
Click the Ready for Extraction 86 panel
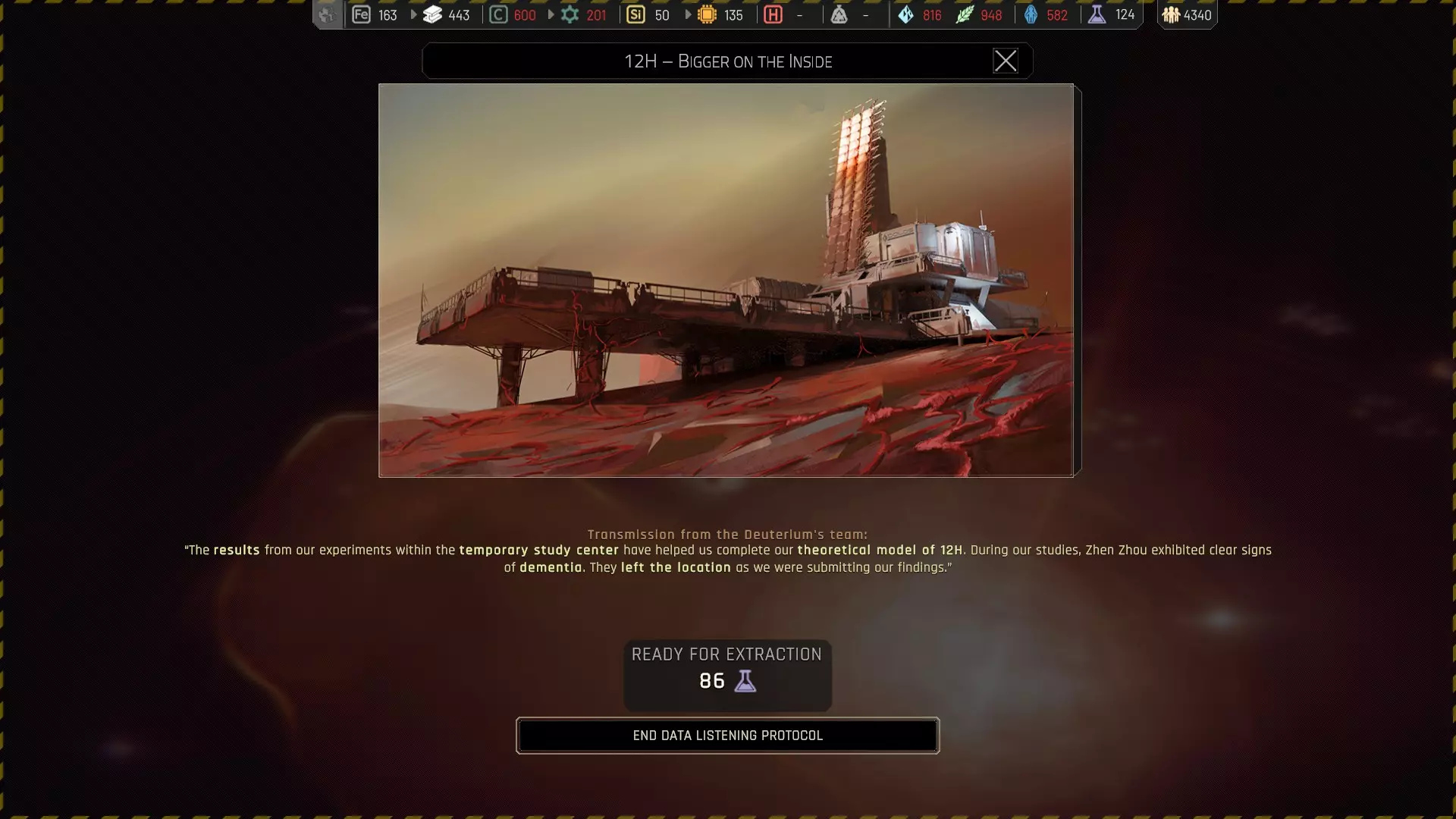click(x=726, y=674)
